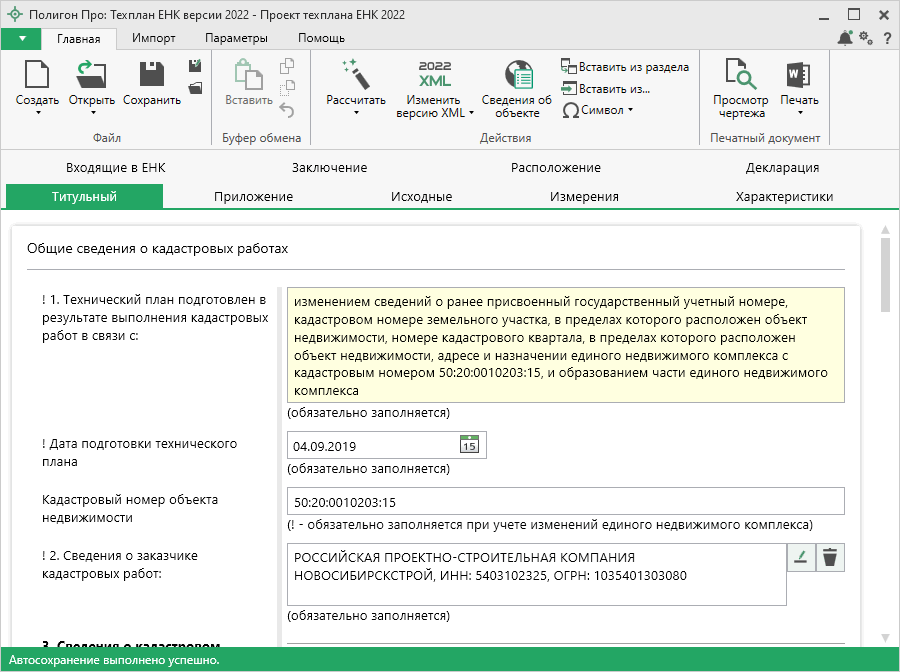Click the Создать new document icon

click(37, 74)
